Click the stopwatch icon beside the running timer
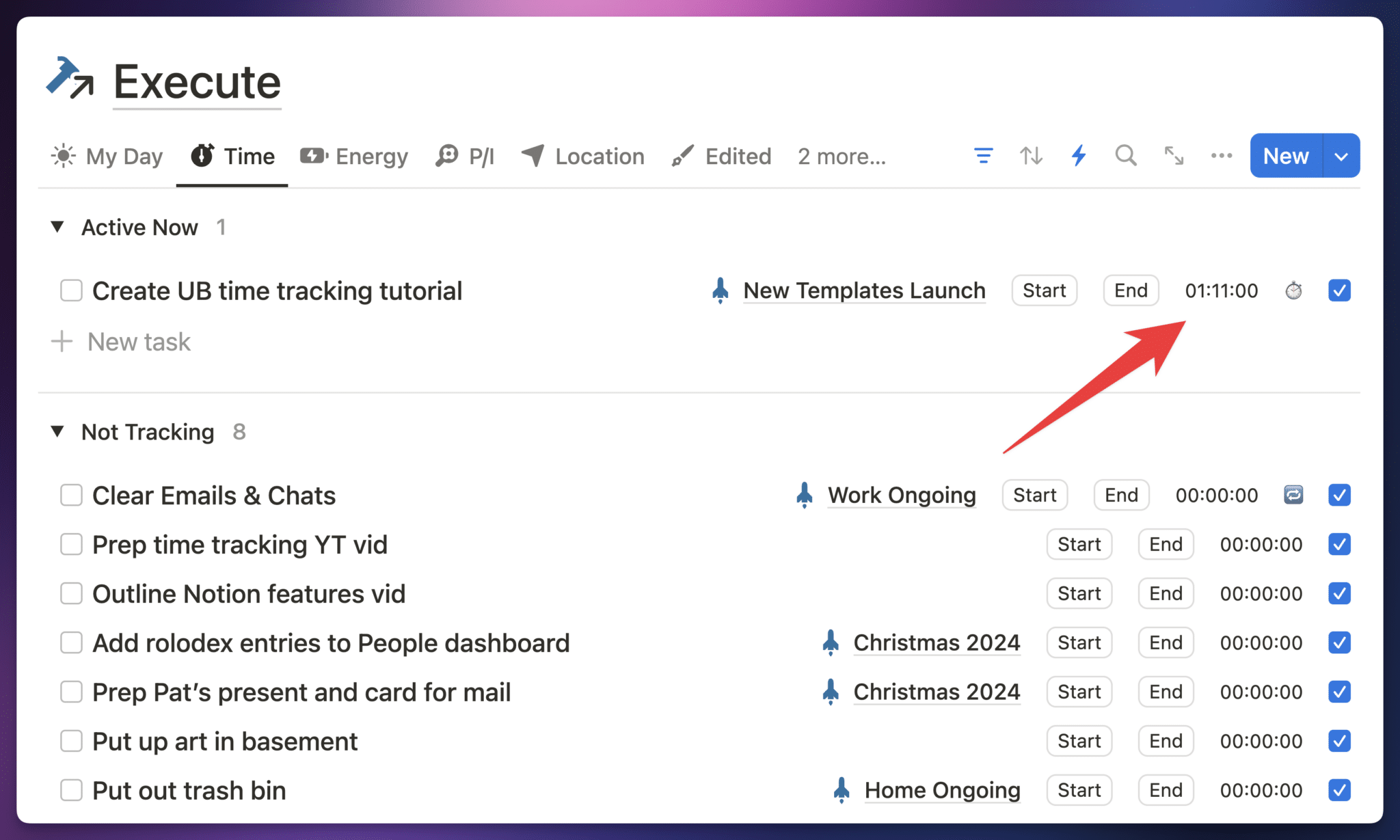Screen dimensions: 1400x840 pyautogui.click(x=1293, y=290)
